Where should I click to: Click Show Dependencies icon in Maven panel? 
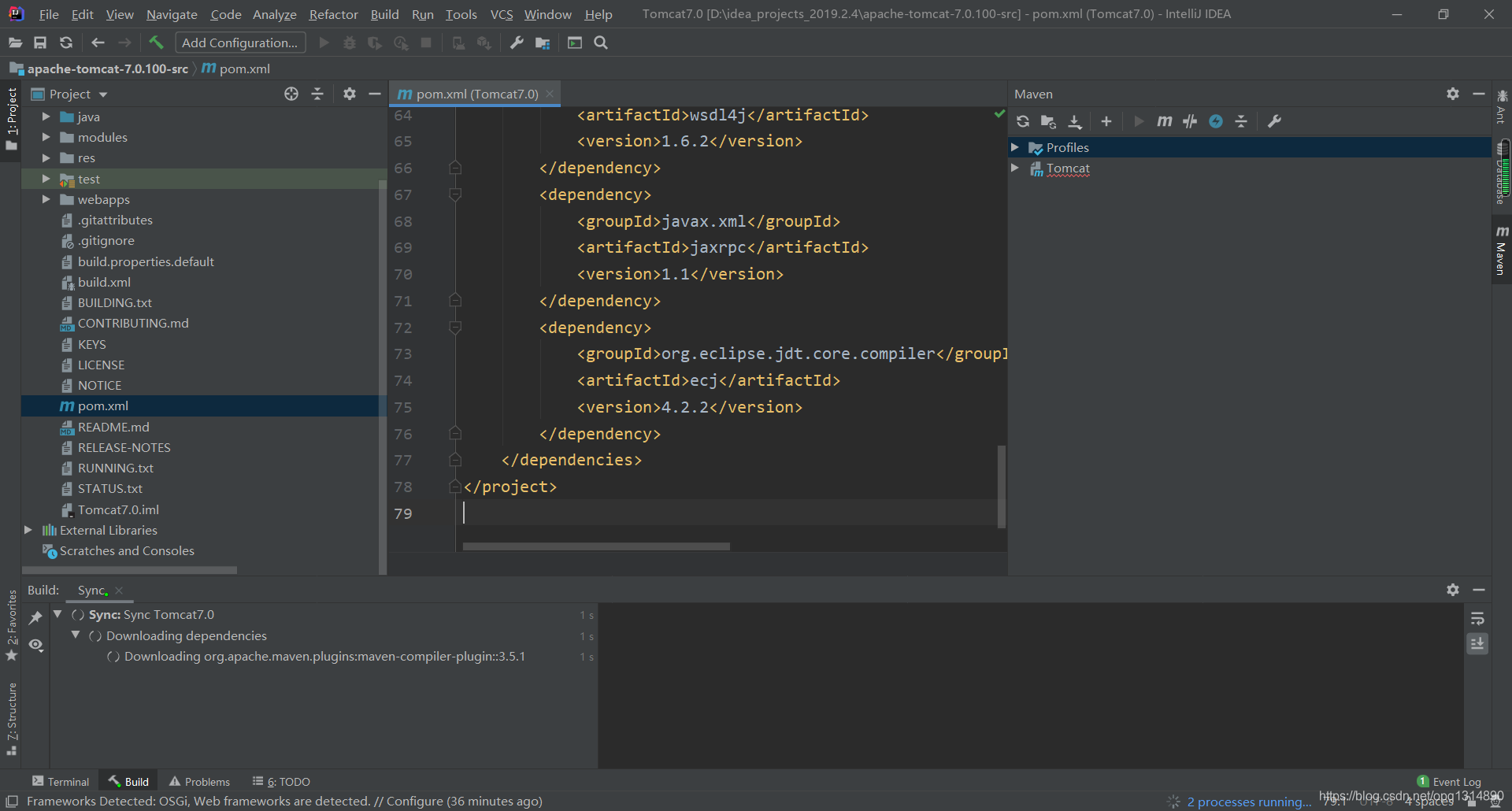pos(1241,121)
